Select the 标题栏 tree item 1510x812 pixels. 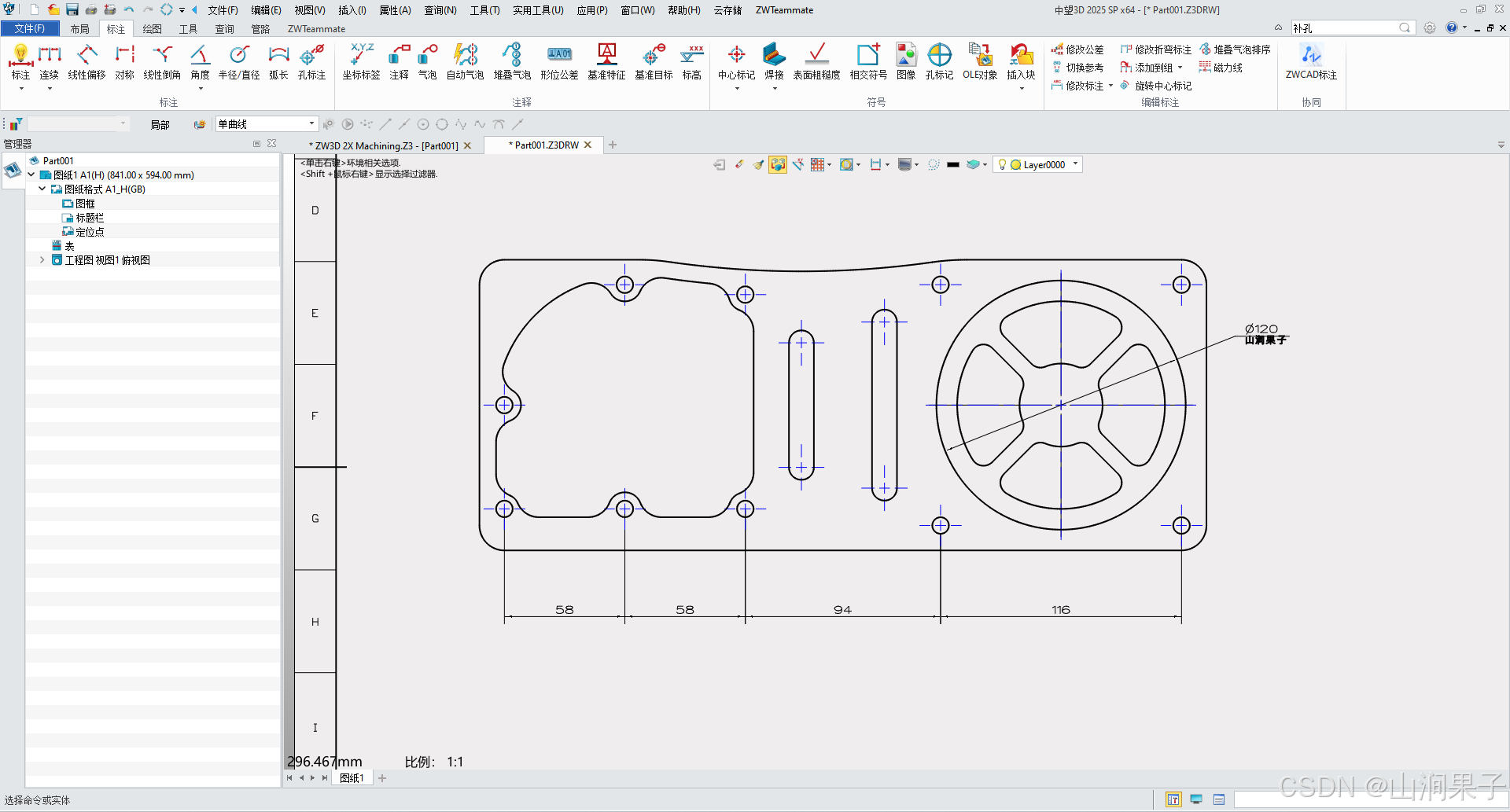(90, 218)
